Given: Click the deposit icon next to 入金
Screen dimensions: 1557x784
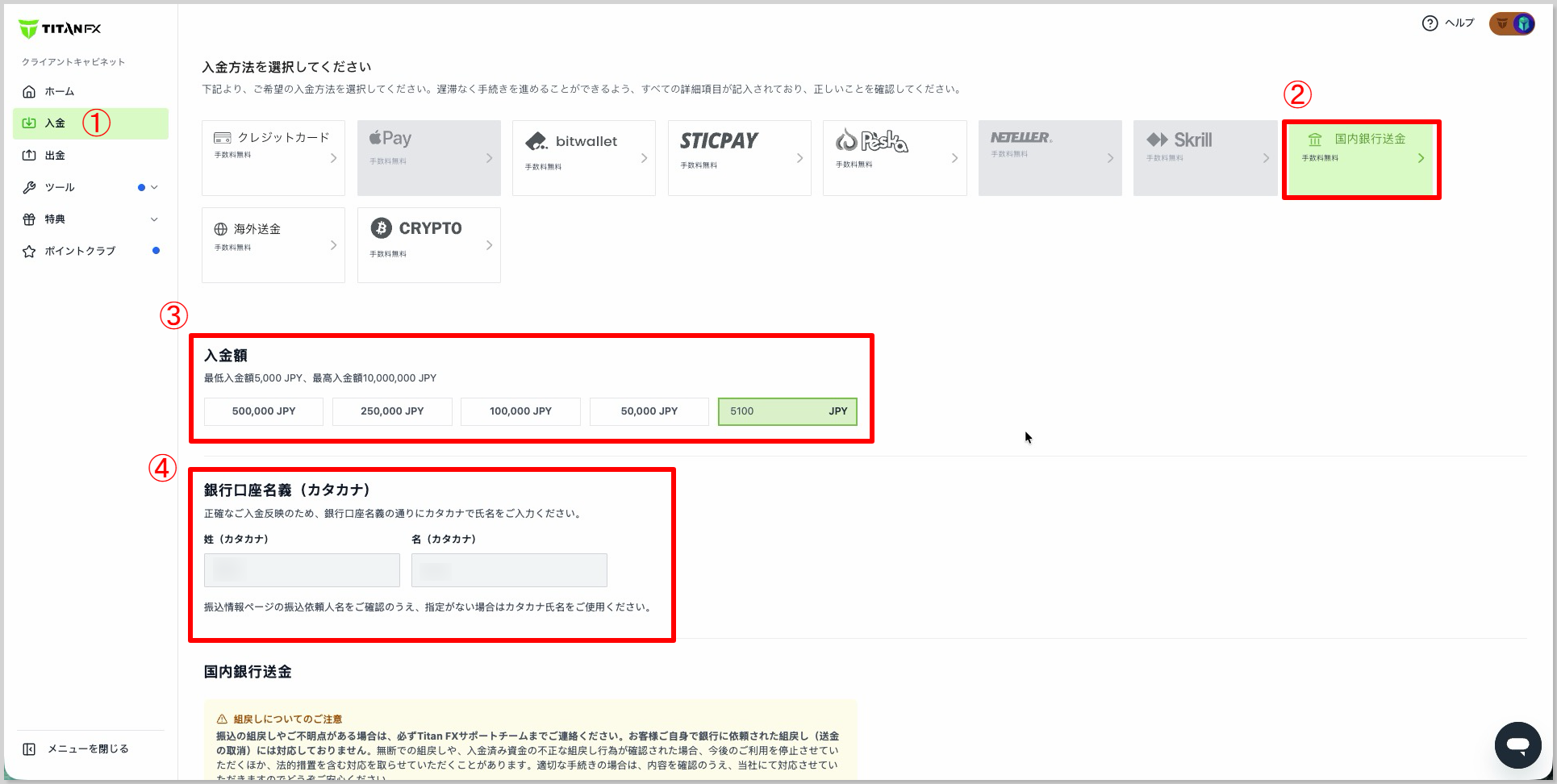Looking at the screenshot, I should 29,123.
